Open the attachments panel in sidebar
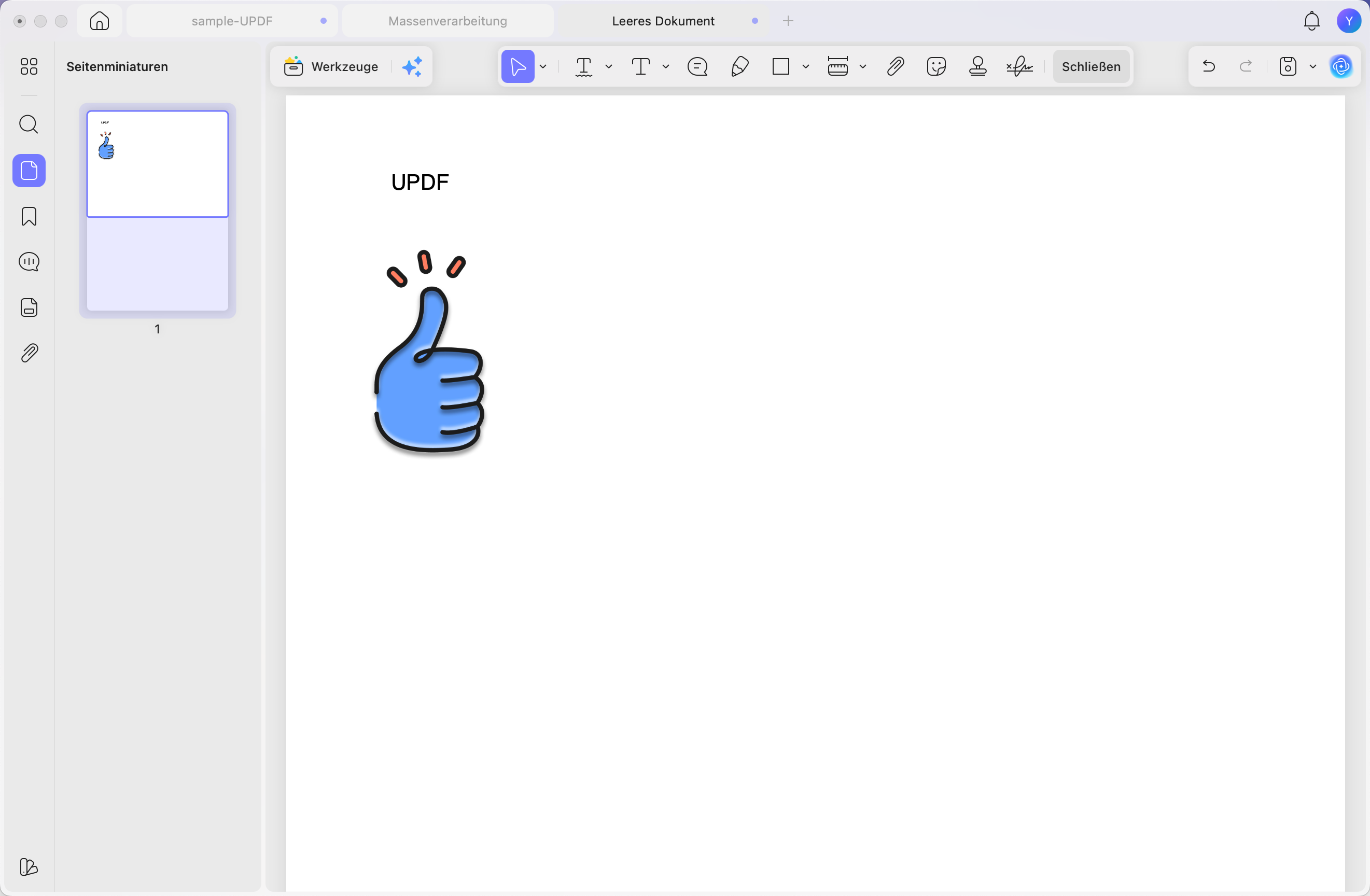 pos(29,353)
